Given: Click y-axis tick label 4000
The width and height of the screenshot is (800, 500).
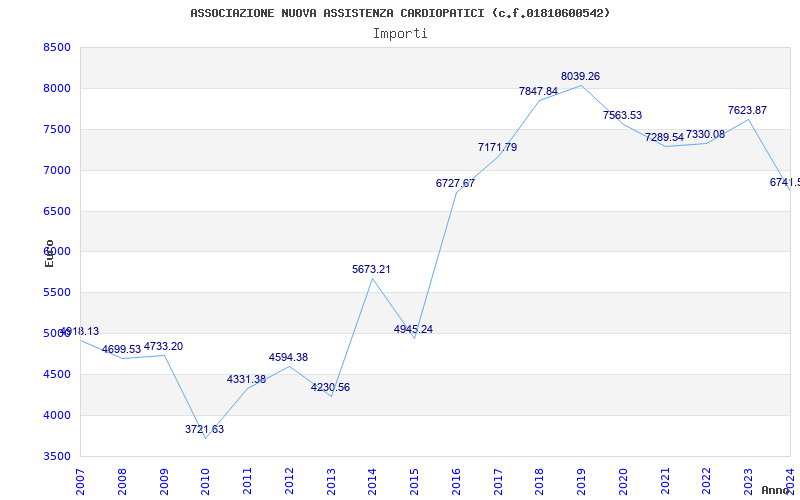Looking at the screenshot, I should click(57, 415).
